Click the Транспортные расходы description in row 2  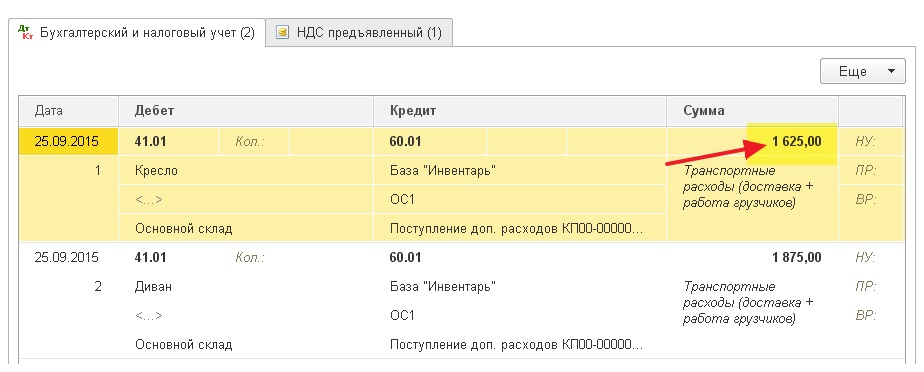click(748, 303)
